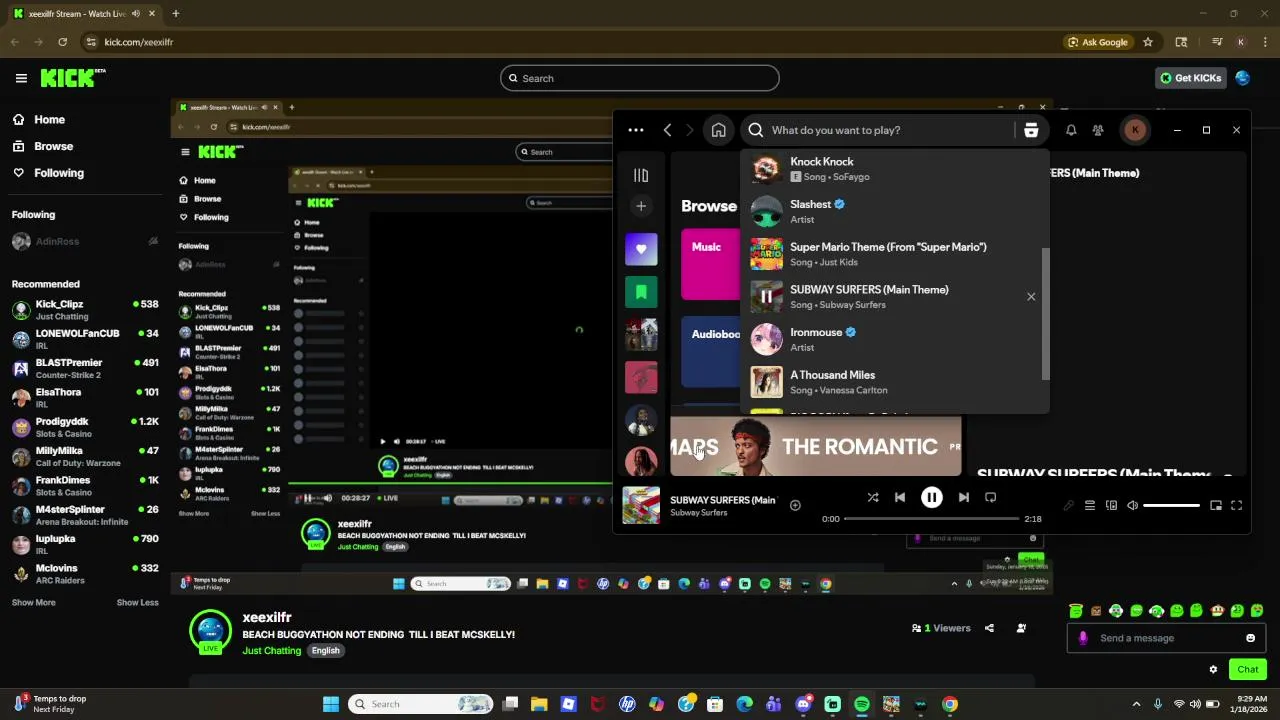The height and width of the screenshot is (720, 1280).
Task: Select the Knock Knock song result
Action: point(895,168)
